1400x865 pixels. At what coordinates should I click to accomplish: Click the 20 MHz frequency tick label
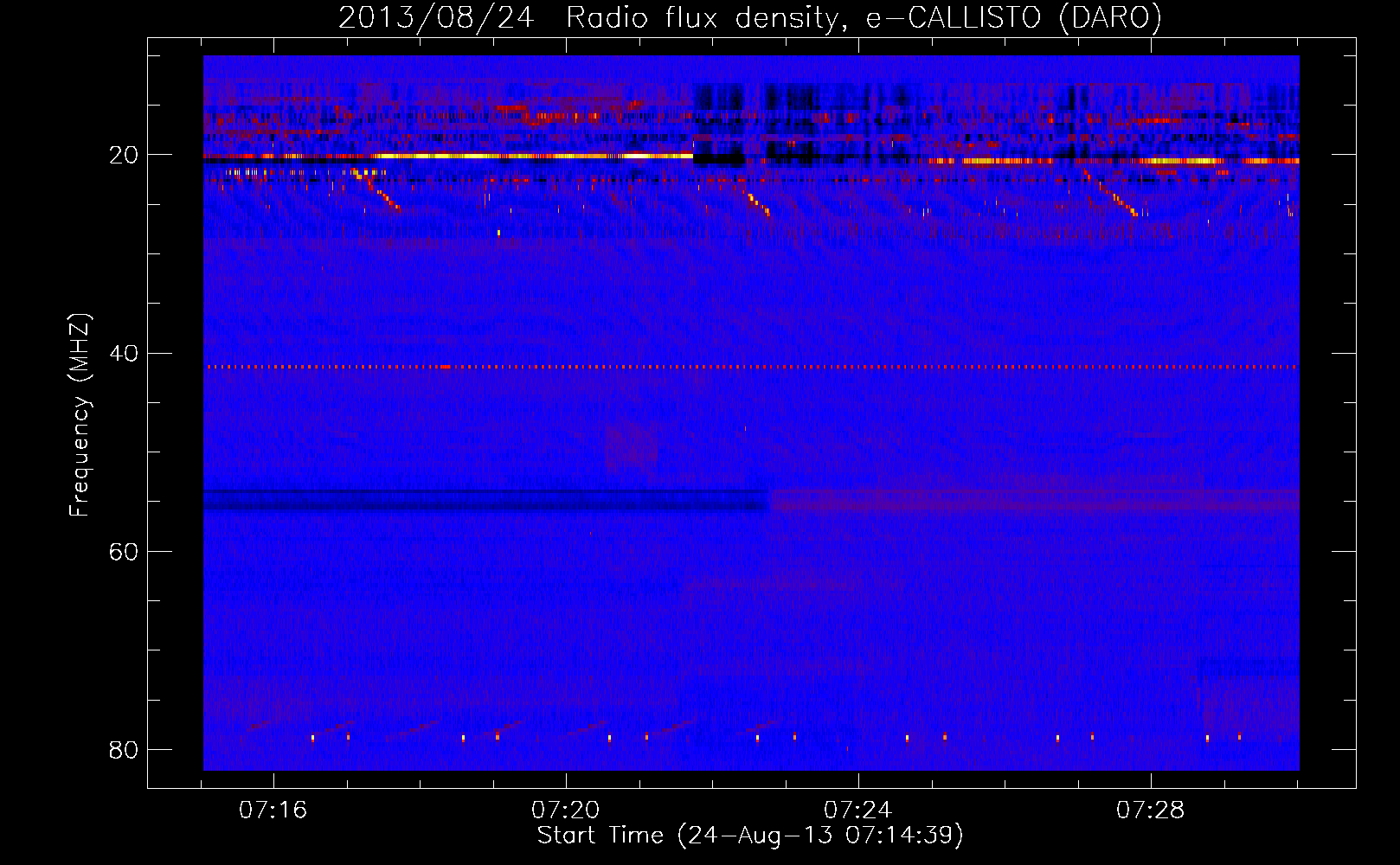(124, 156)
